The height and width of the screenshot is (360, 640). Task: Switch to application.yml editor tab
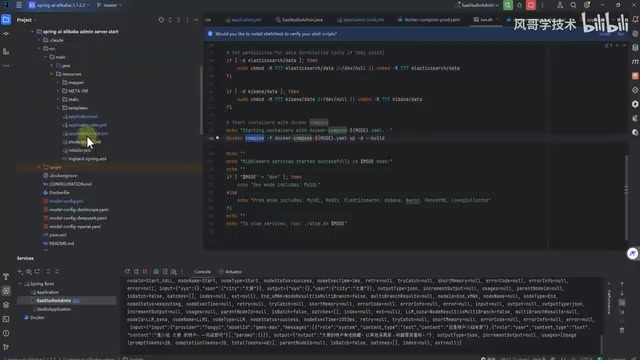pos(243,20)
